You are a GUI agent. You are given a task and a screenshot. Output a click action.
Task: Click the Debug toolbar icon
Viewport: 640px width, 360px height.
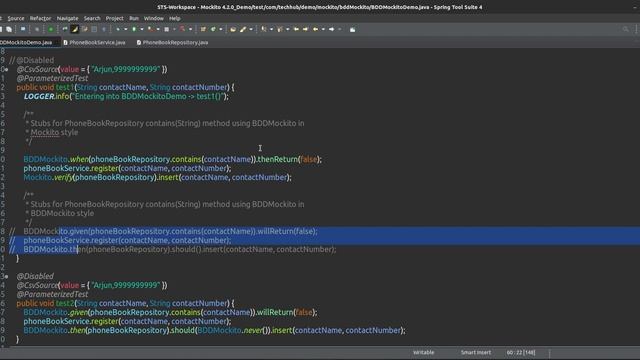coord(118,29)
